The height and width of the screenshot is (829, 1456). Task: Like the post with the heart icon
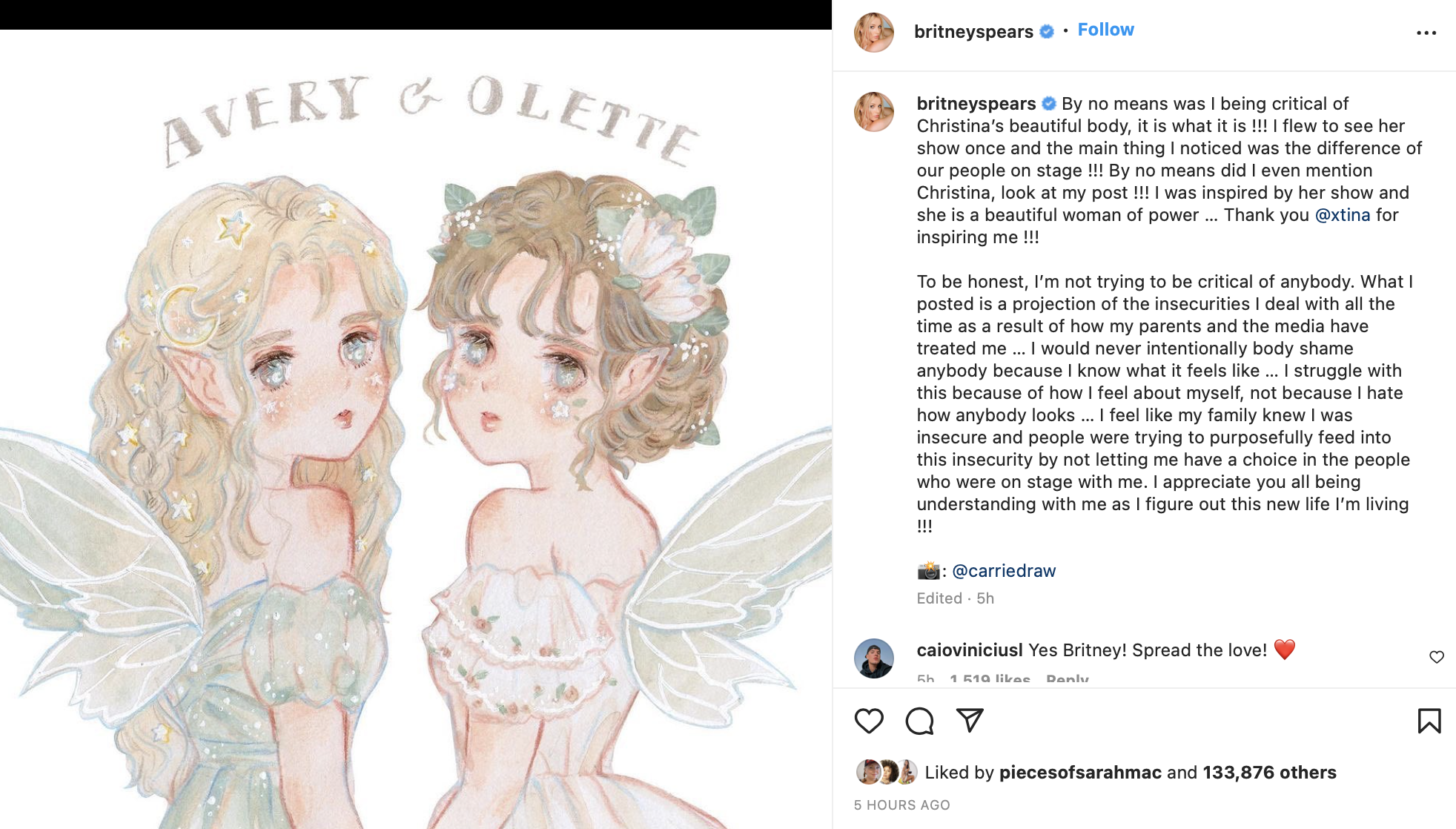coord(869,721)
